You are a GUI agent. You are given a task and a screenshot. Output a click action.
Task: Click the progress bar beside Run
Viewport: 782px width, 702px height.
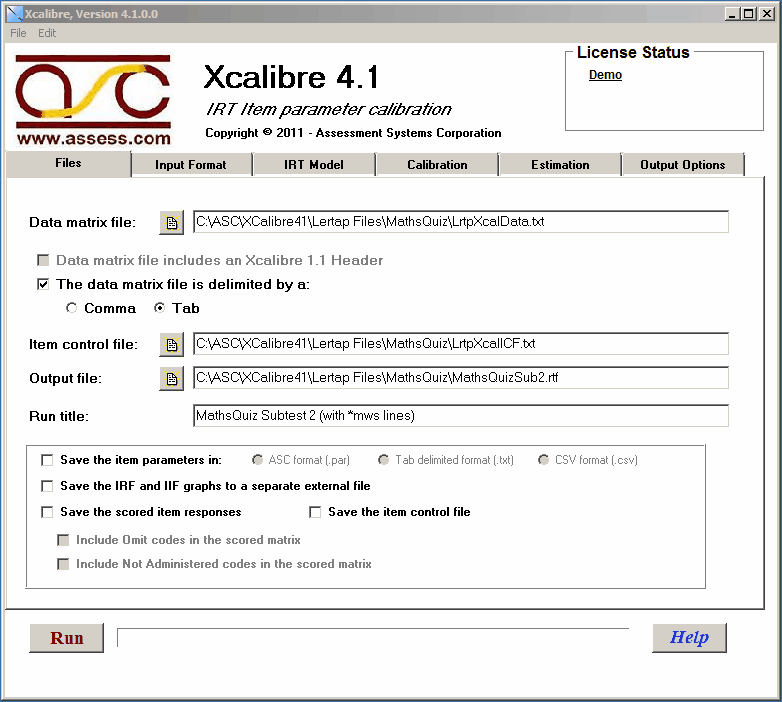tap(373, 638)
